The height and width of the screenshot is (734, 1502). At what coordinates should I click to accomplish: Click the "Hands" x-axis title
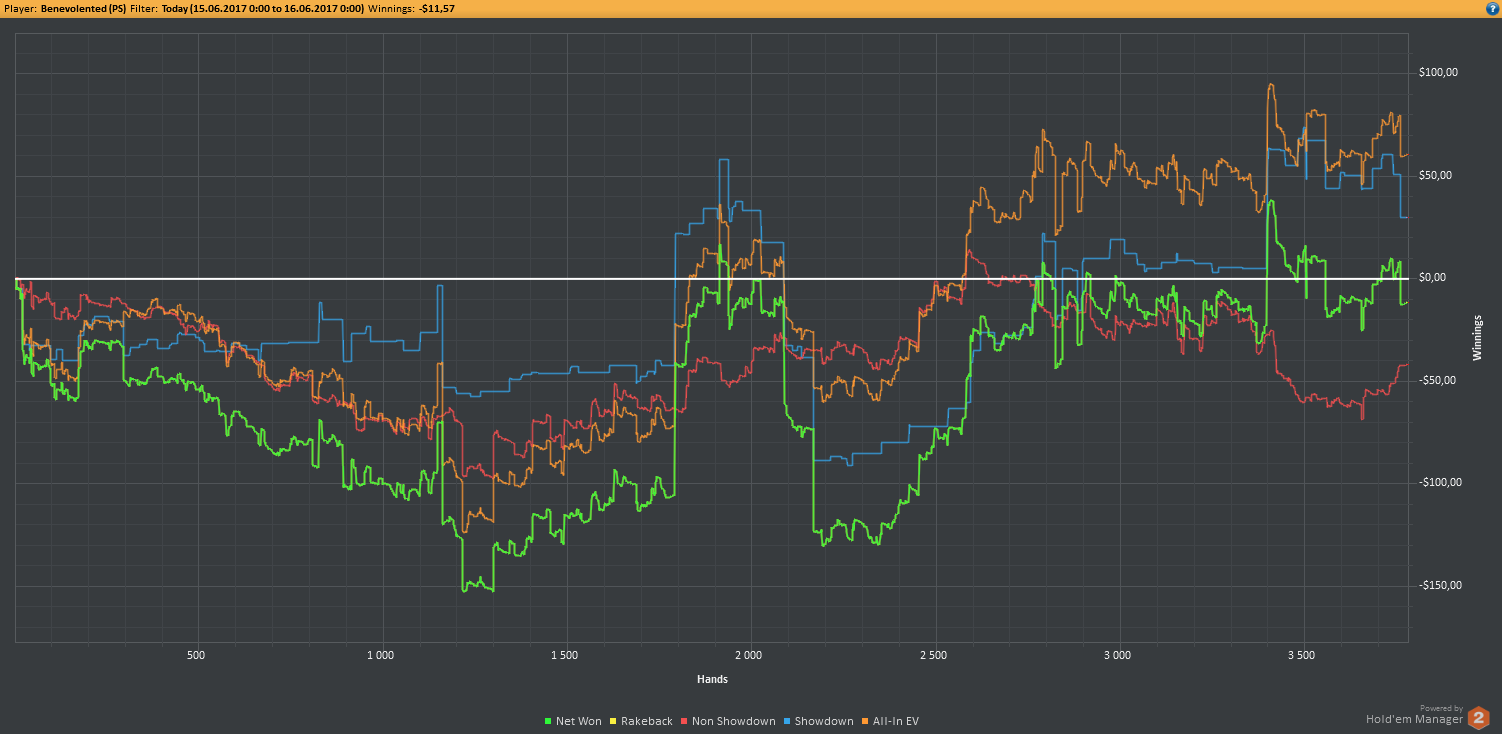coord(712,680)
